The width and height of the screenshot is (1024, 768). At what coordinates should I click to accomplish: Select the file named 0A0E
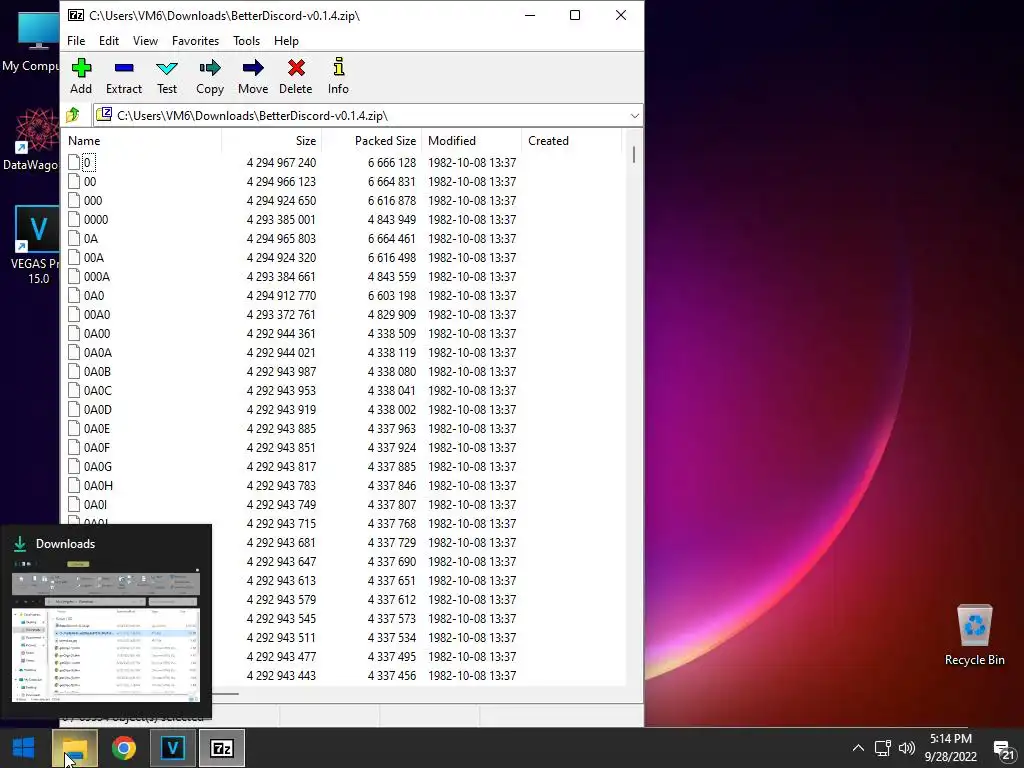(97, 428)
